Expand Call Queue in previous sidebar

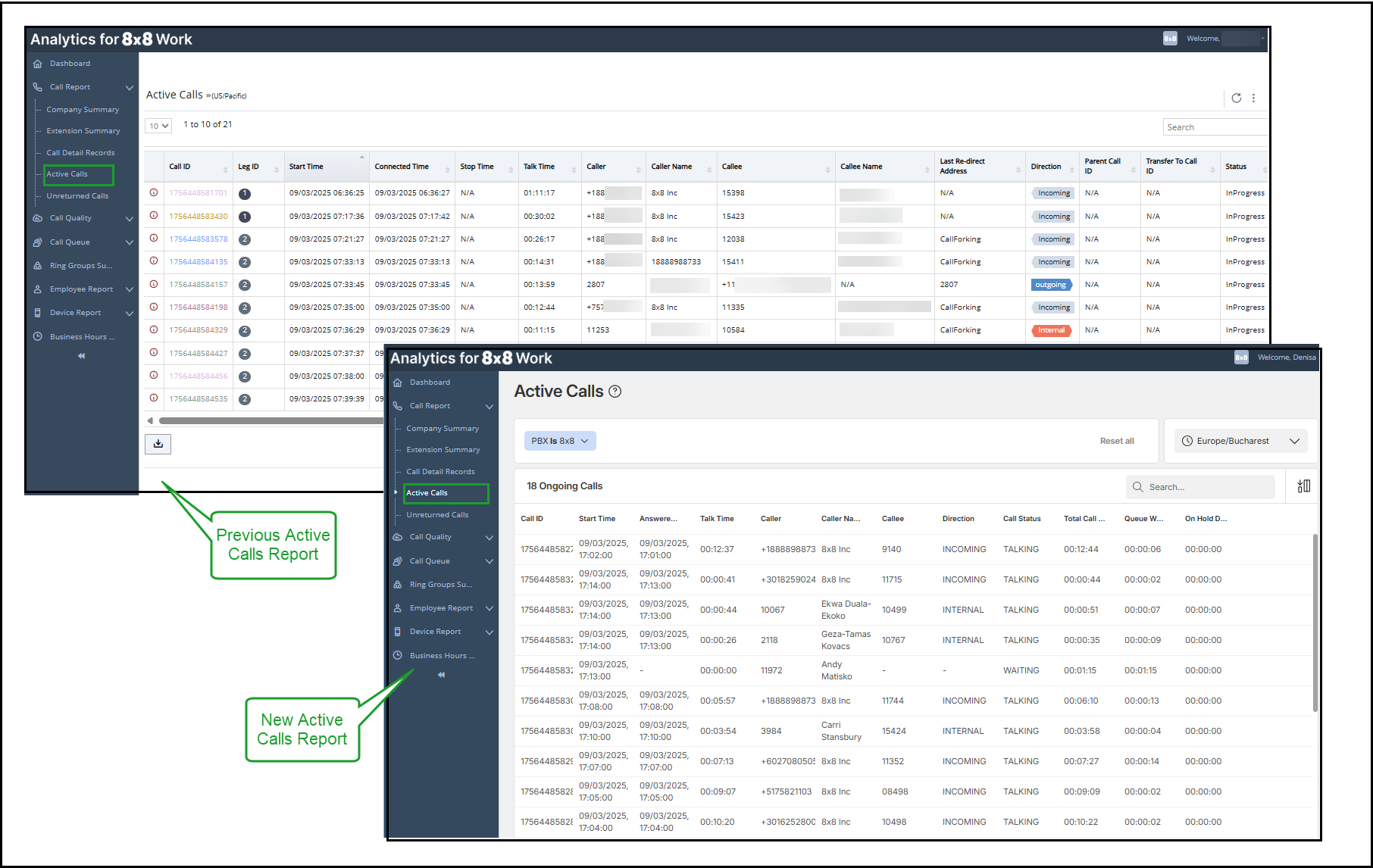pos(130,242)
